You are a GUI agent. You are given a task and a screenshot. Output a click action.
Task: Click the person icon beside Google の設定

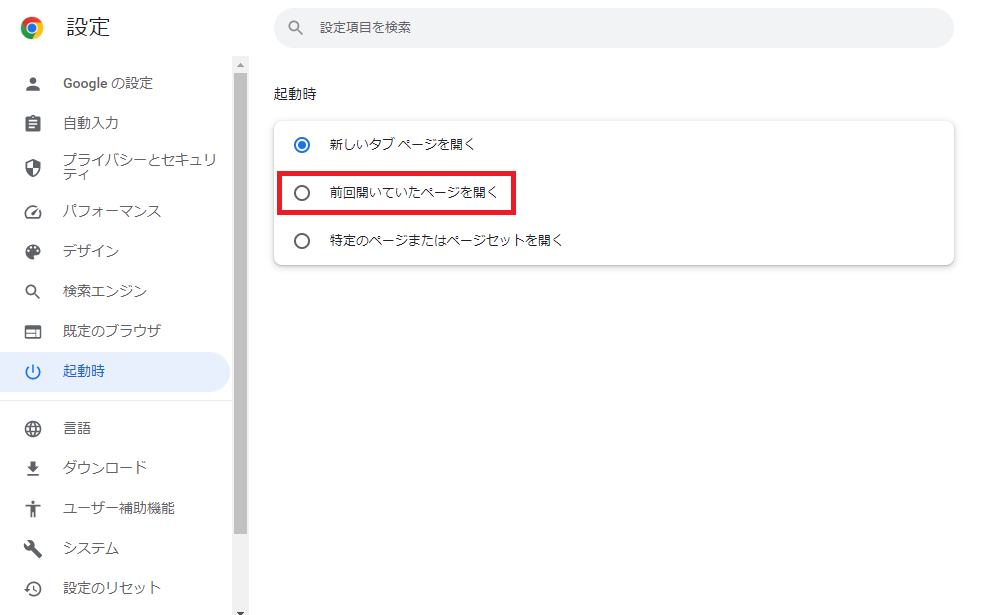tap(33, 84)
